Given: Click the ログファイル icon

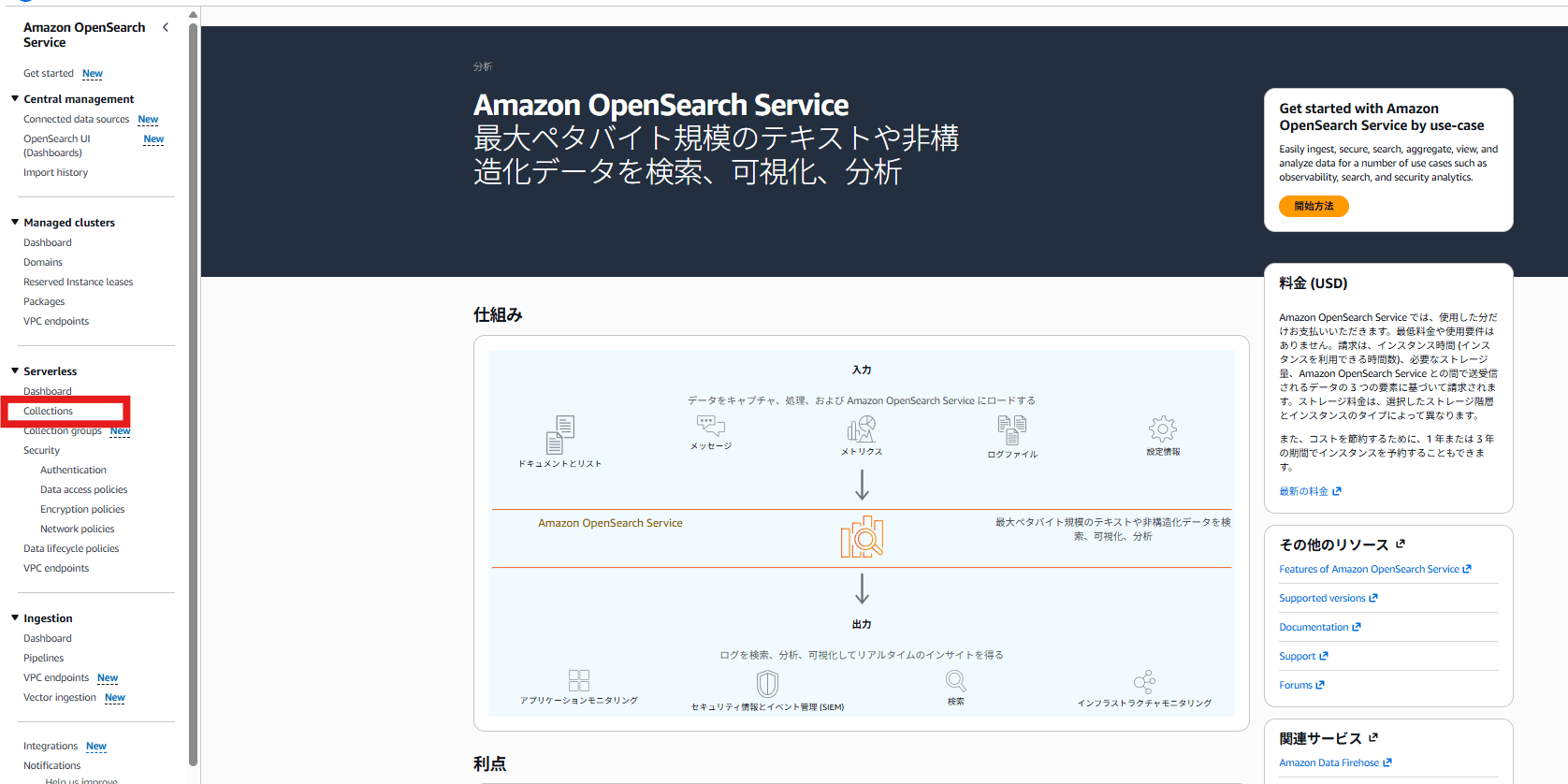Looking at the screenshot, I should pyautogui.click(x=1012, y=430).
